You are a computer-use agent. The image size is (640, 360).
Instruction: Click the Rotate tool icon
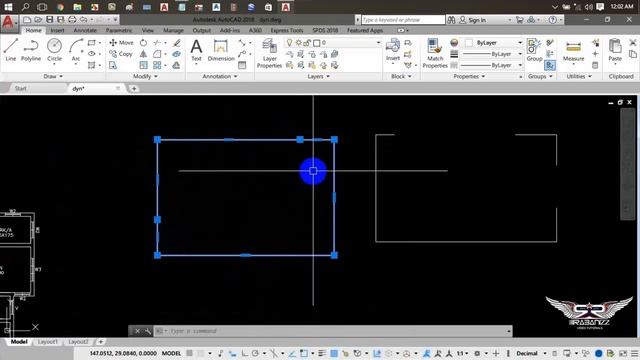(143, 42)
